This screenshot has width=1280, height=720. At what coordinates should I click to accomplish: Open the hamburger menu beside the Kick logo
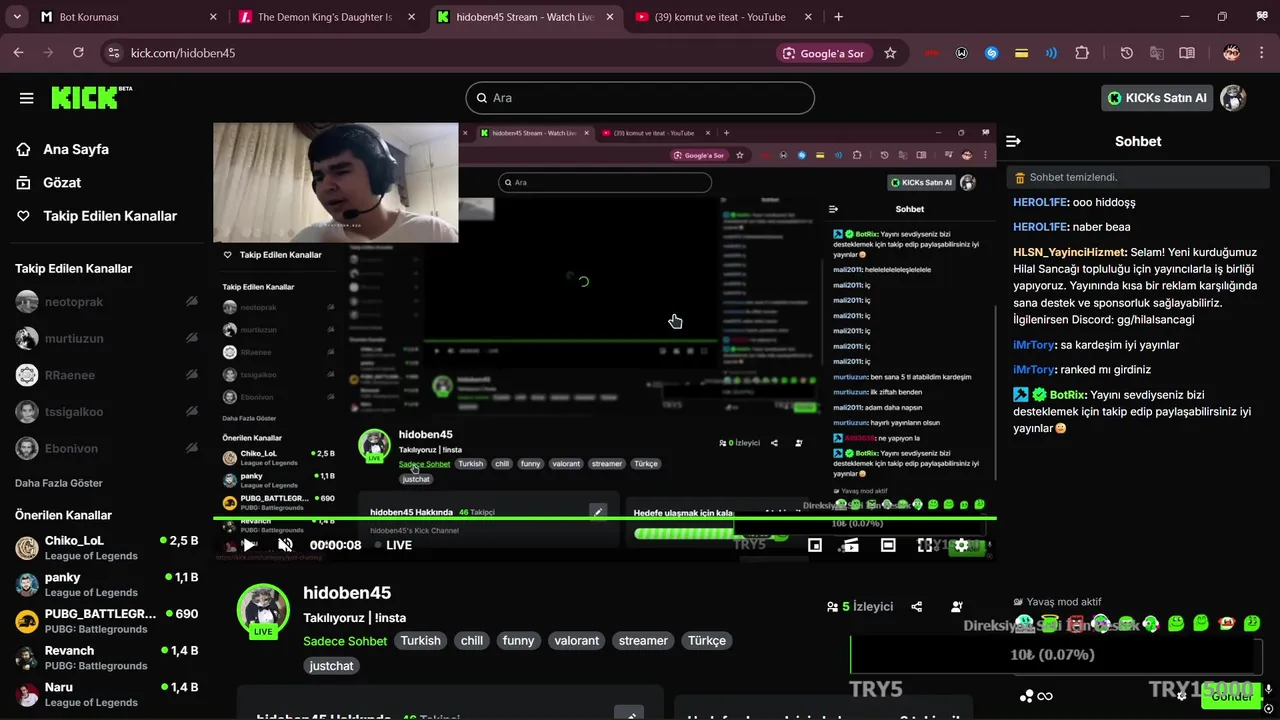[26, 98]
